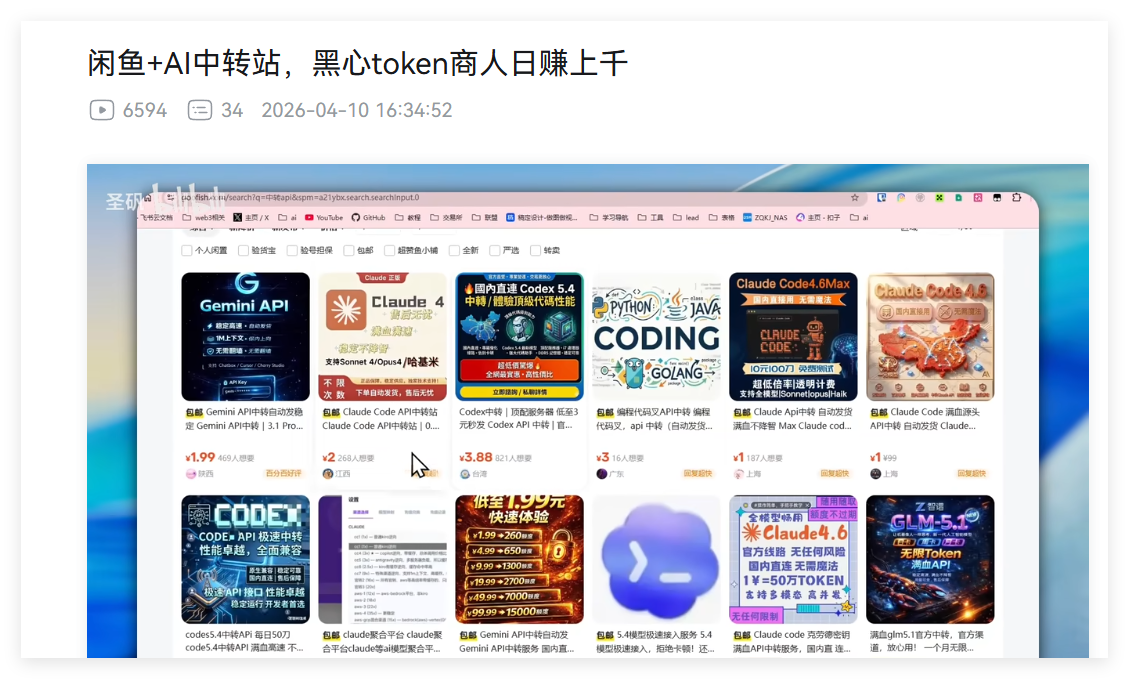Open the Claude Code4.6Max product image

point(793,336)
